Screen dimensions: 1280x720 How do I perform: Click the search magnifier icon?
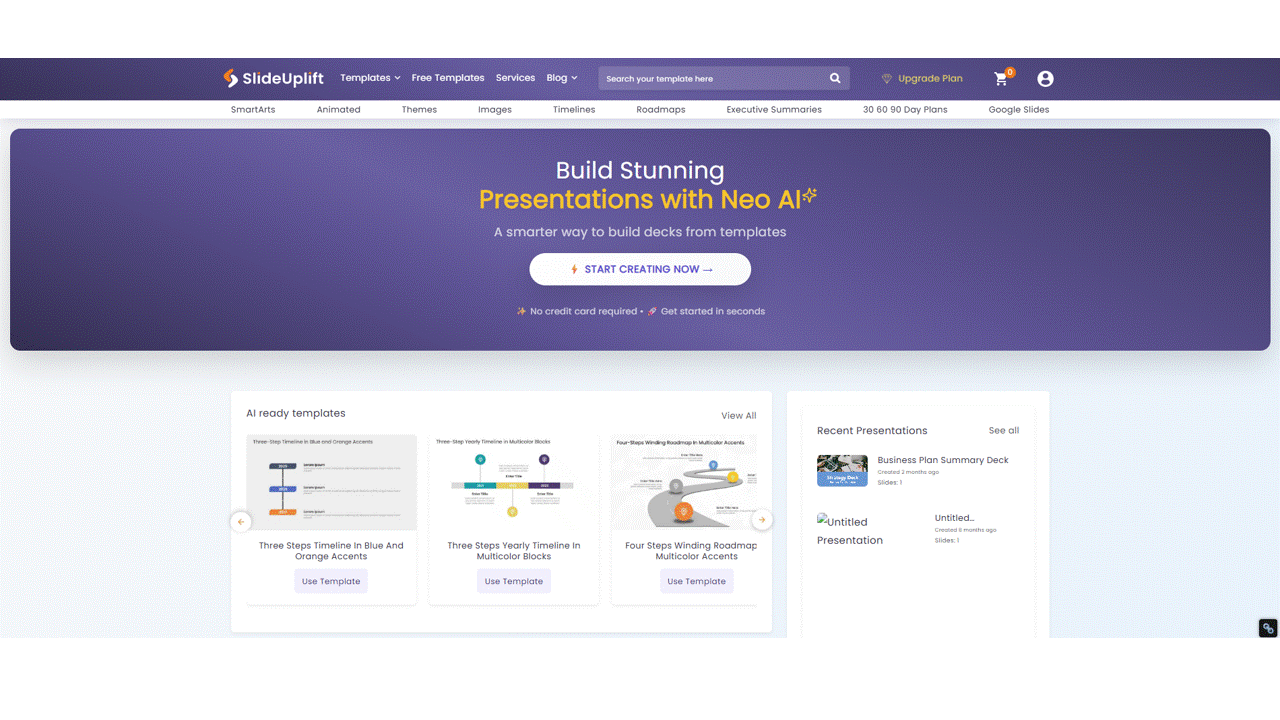coord(835,78)
